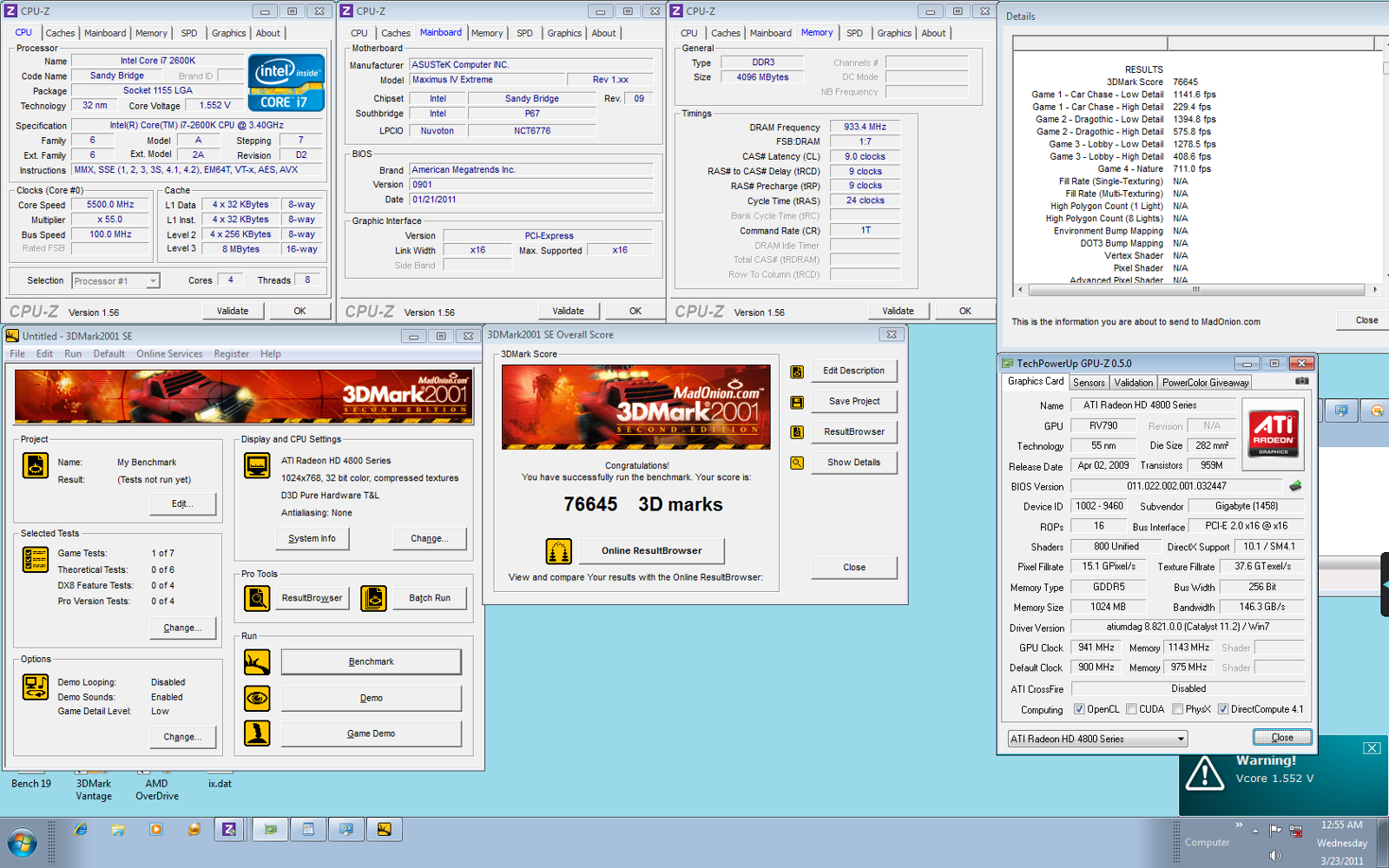Viewport: 1389px width, 868px height.
Task: Click the Online ResultBrowser icon
Action: [x=559, y=551]
